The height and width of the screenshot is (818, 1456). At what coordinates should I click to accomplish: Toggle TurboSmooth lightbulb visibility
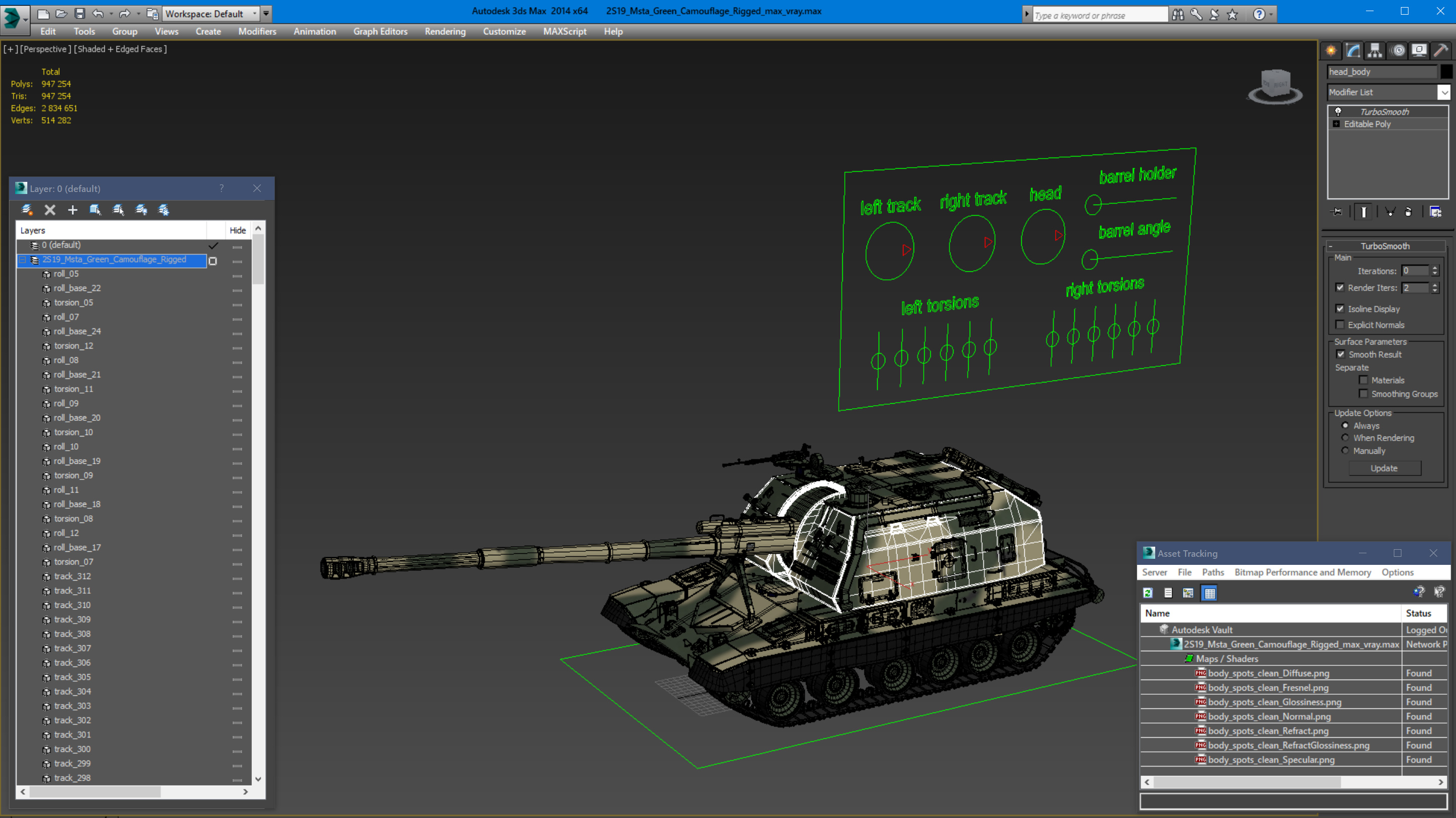[1338, 111]
